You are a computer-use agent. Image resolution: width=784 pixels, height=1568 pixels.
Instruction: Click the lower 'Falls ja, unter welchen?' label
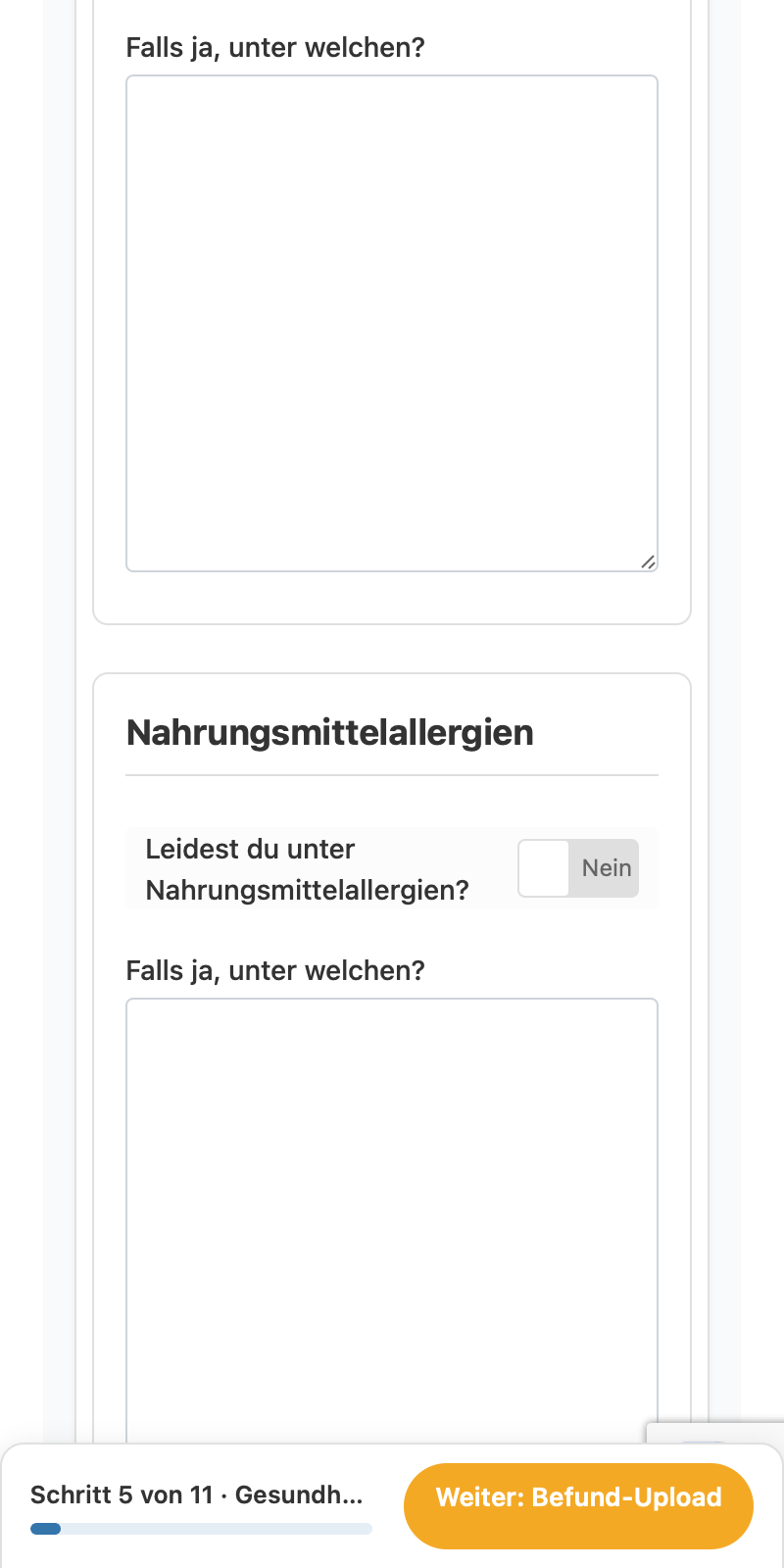click(275, 970)
